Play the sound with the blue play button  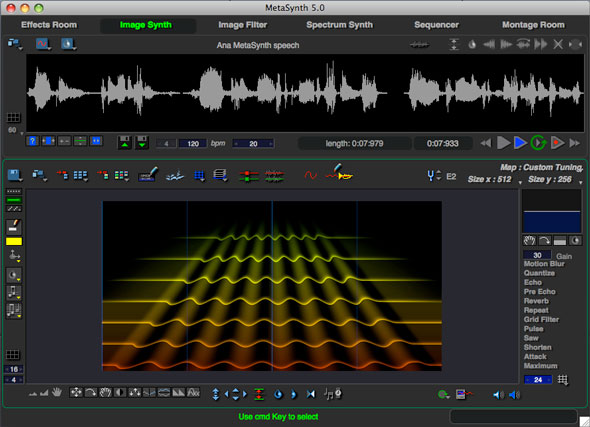point(520,143)
